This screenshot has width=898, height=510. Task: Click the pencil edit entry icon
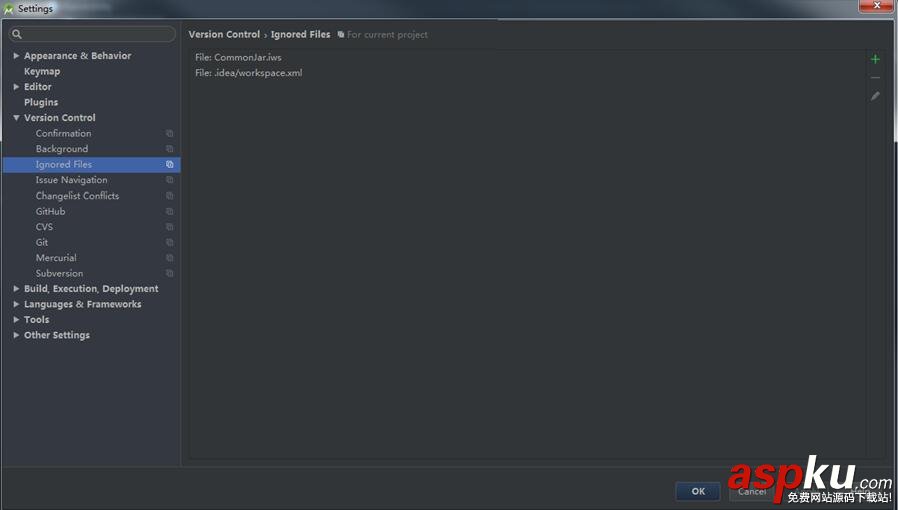(875, 96)
